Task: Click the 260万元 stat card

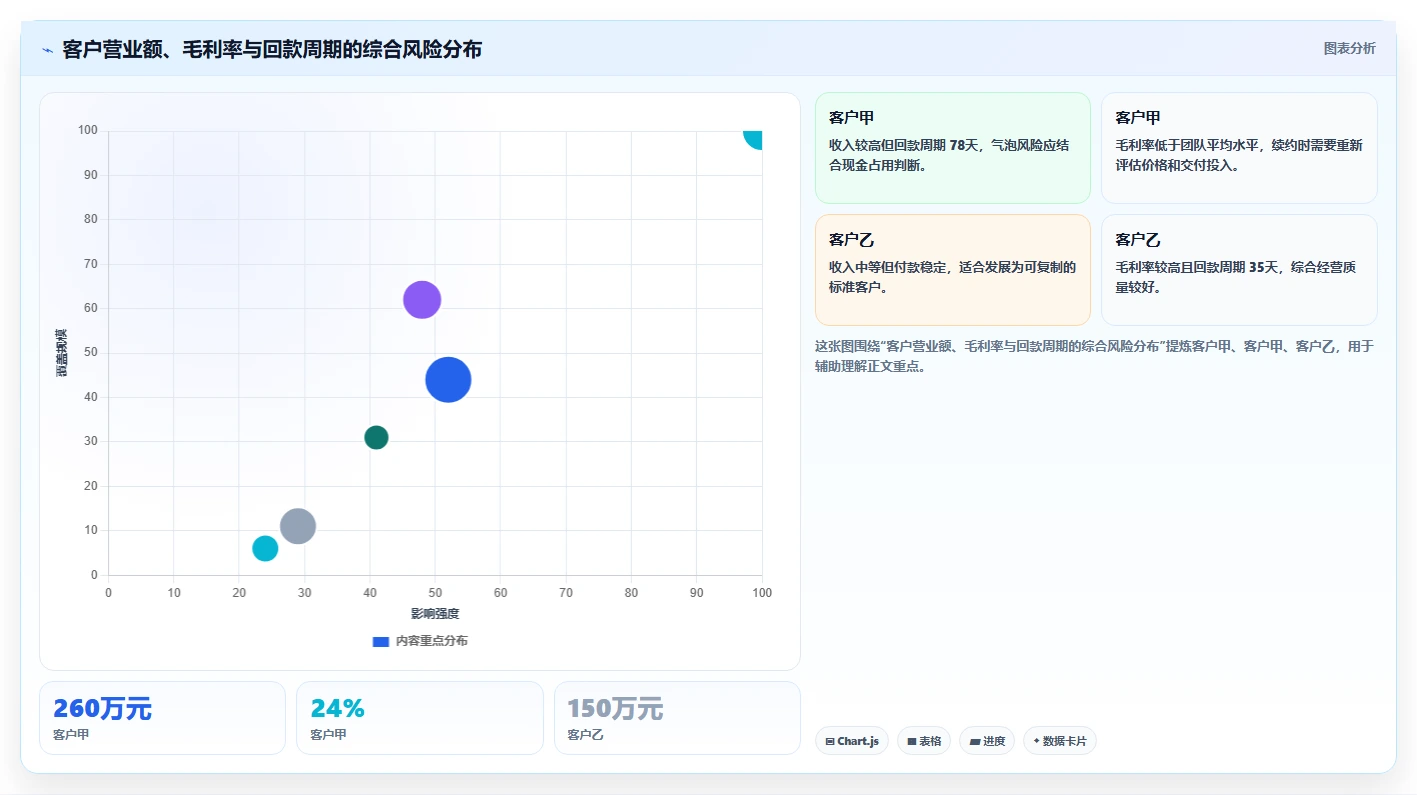Action: (162, 718)
